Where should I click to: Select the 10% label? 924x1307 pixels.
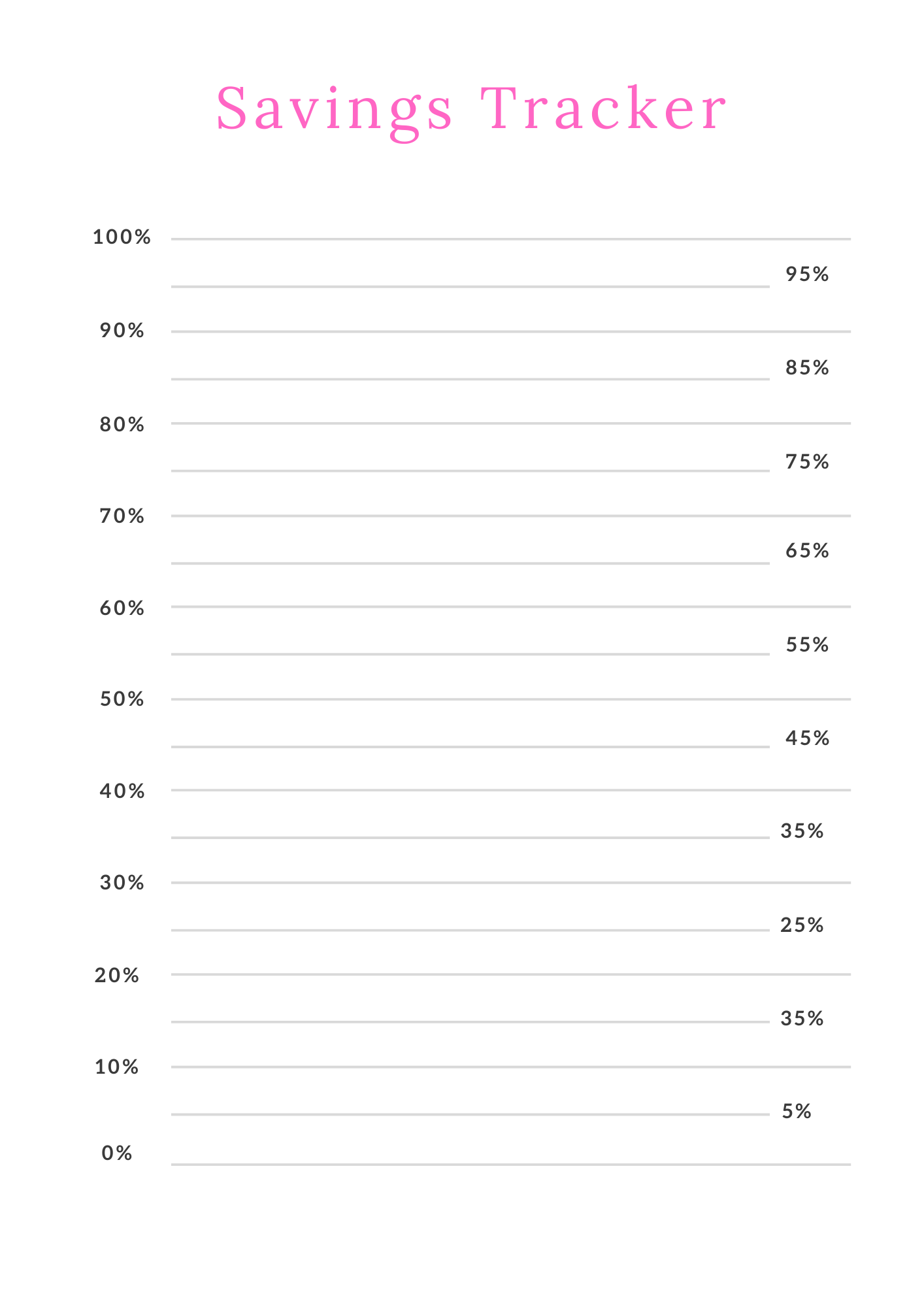click(117, 1067)
